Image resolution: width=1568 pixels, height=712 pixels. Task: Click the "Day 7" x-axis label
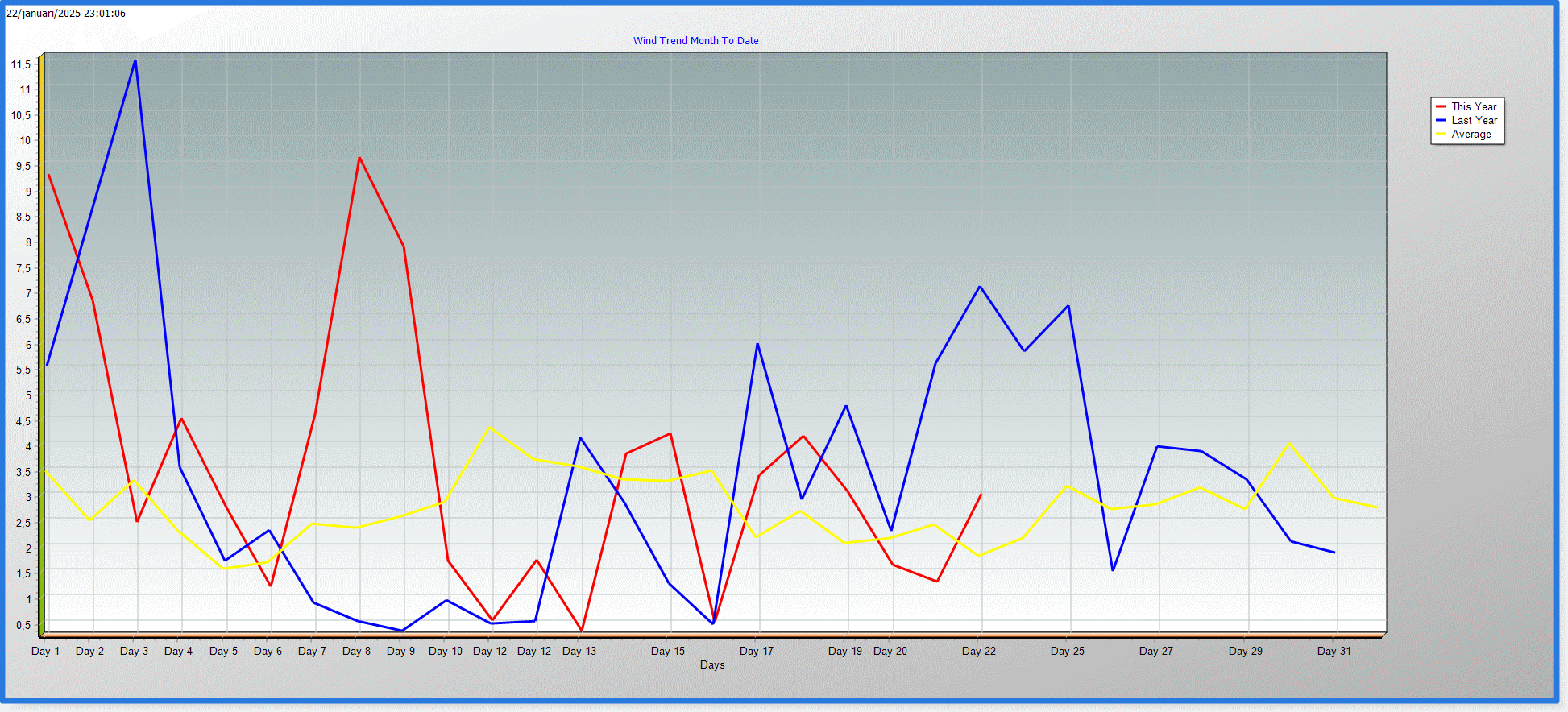coord(312,651)
